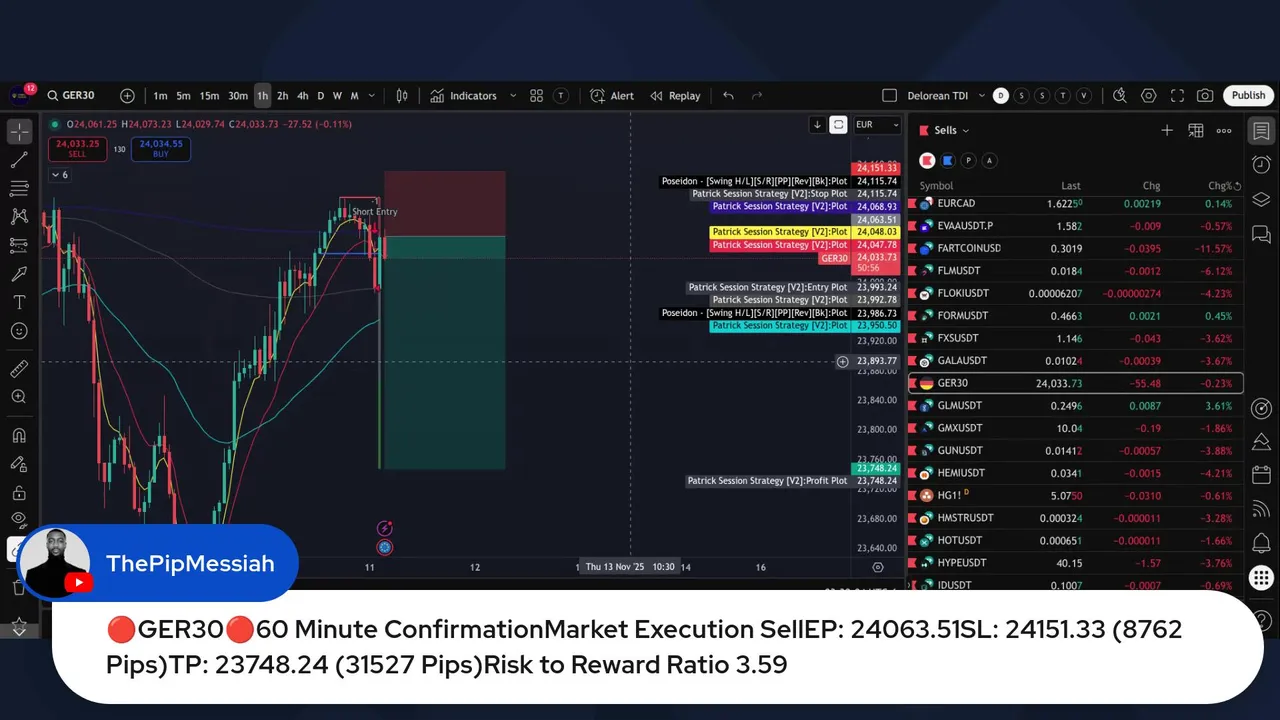
Task: Select the ruler measure tool
Action: click(19, 369)
